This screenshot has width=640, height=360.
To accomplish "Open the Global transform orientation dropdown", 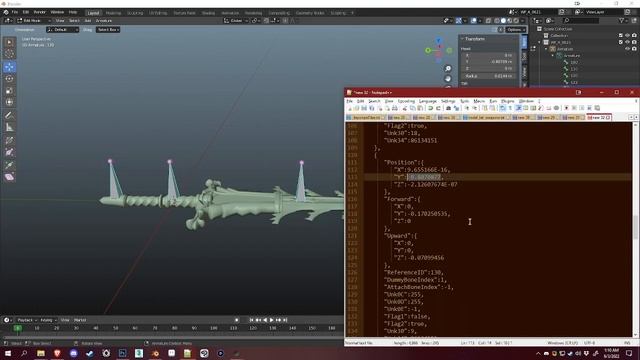I will tap(236, 20).
